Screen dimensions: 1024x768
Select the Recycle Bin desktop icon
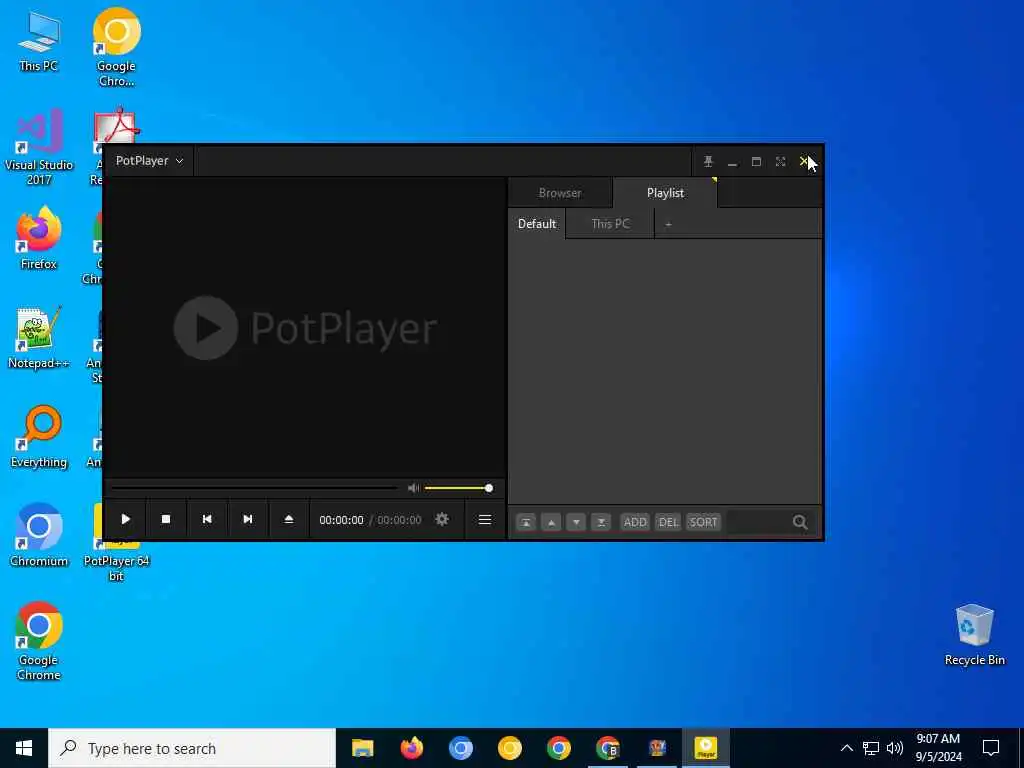click(x=974, y=635)
